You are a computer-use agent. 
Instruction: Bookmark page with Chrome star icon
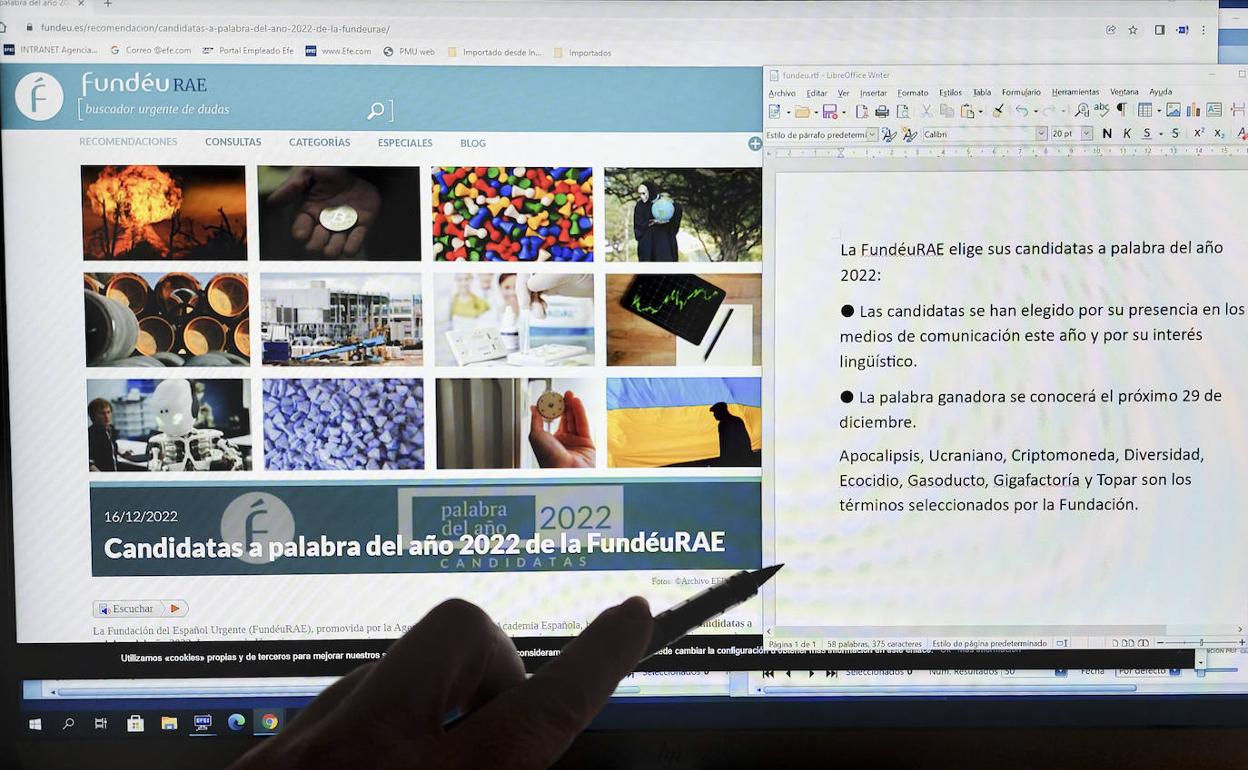pyautogui.click(x=1133, y=30)
